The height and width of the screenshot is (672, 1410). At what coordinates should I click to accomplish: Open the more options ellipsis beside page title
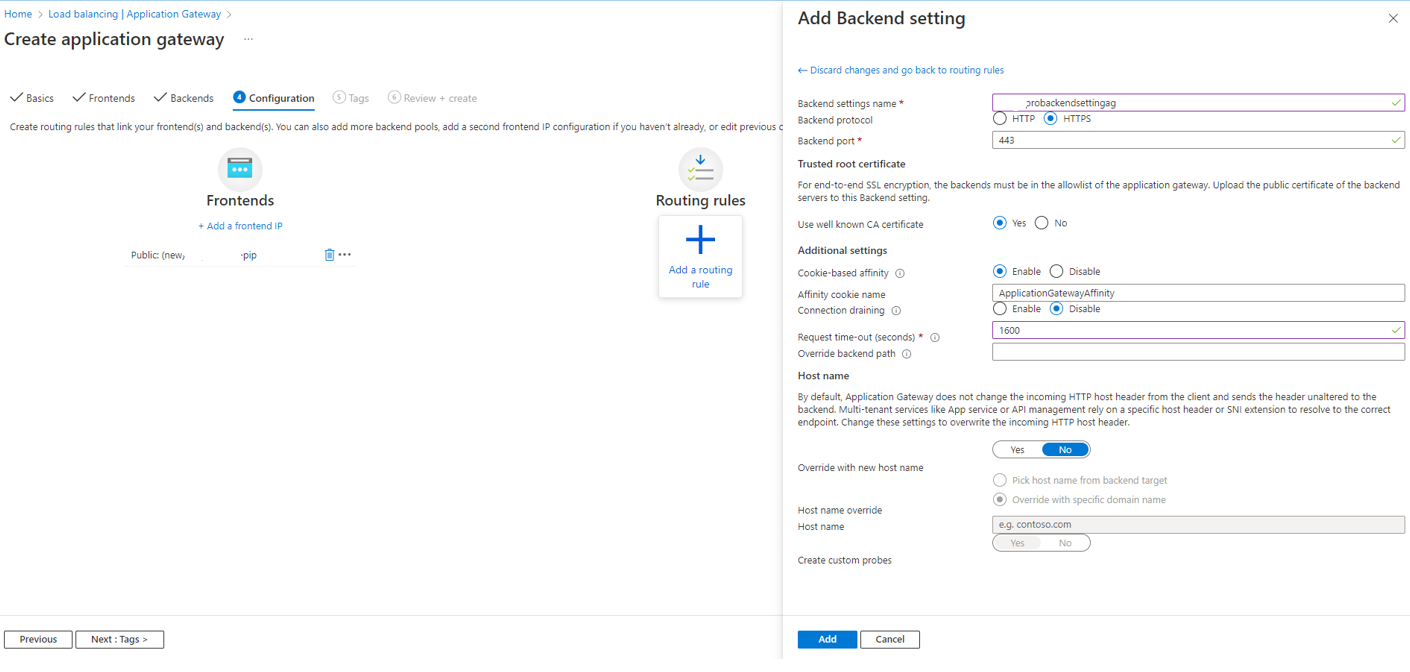click(x=248, y=40)
